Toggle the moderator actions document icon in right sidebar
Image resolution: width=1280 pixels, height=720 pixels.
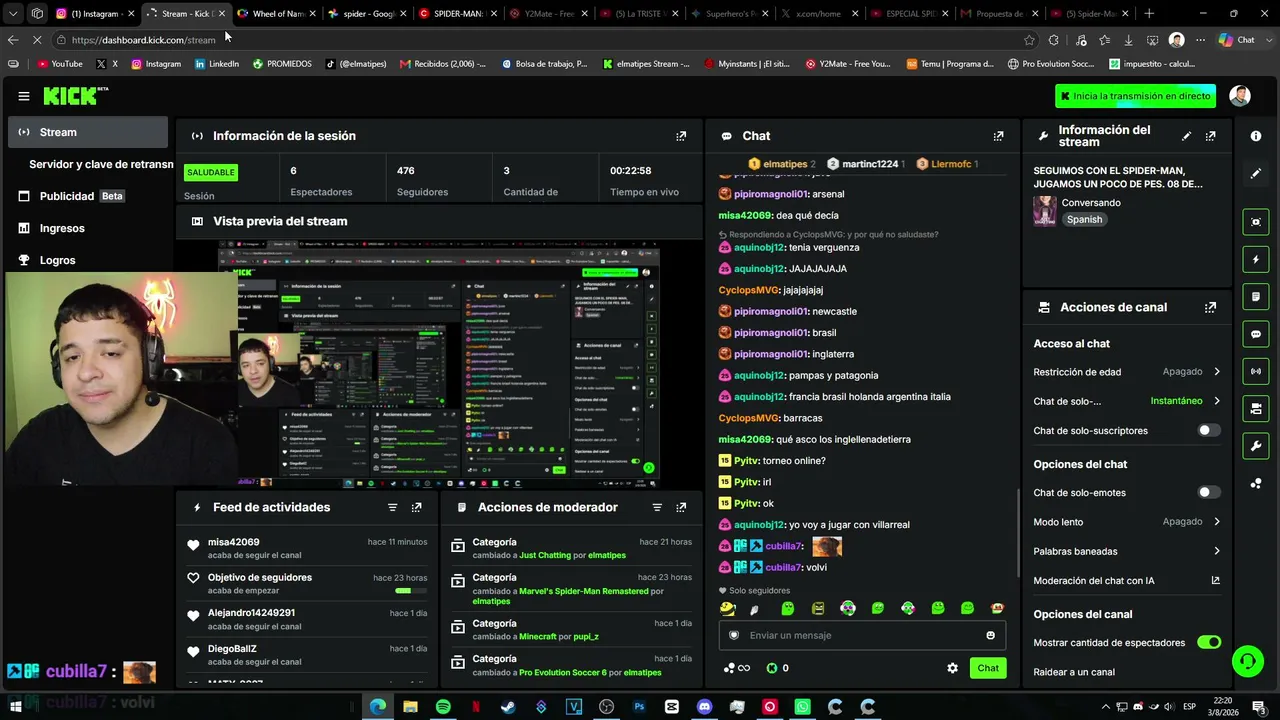tap(1256, 297)
